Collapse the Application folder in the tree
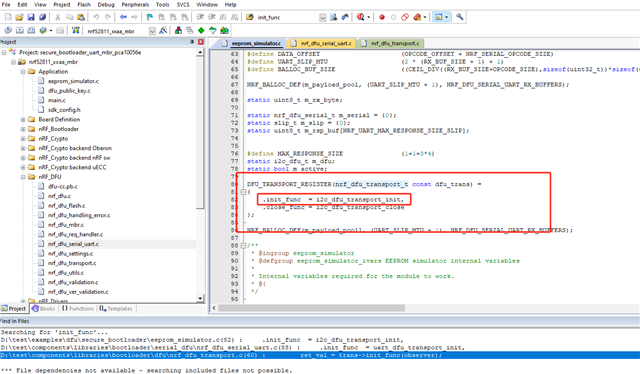This screenshot has width=640, height=374. pyautogui.click(x=23, y=71)
